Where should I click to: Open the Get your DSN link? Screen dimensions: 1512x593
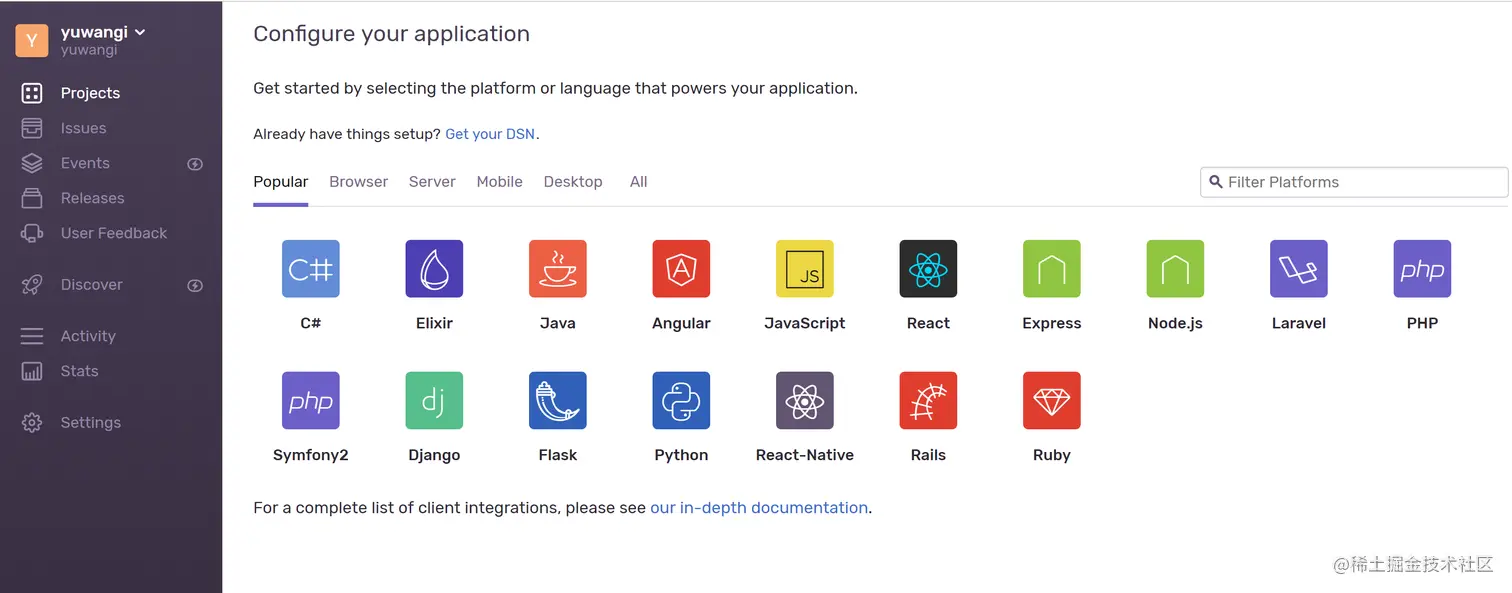tap(490, 134)
